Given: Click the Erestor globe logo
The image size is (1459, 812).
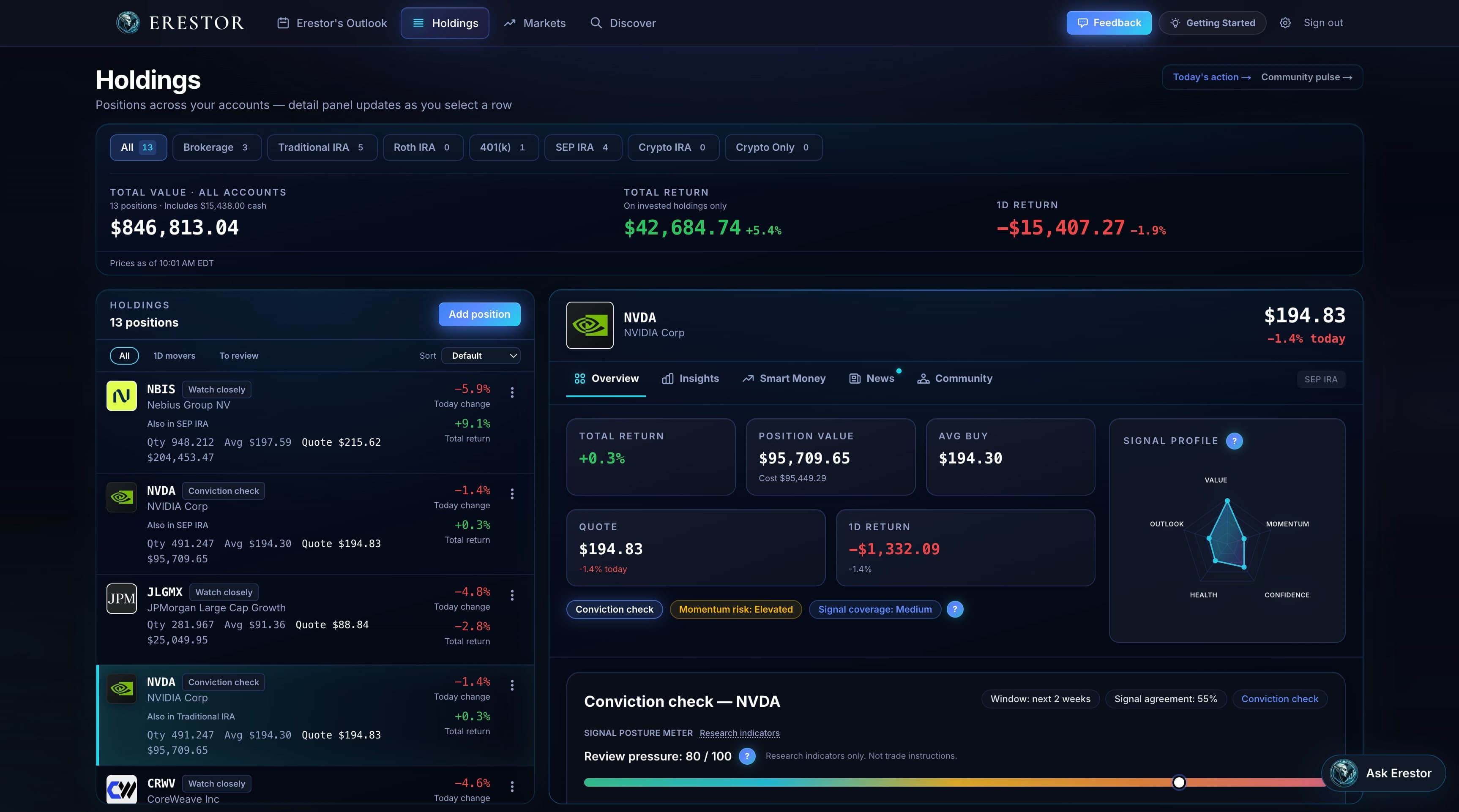Looking at the screenshot, I should (128, 23).
